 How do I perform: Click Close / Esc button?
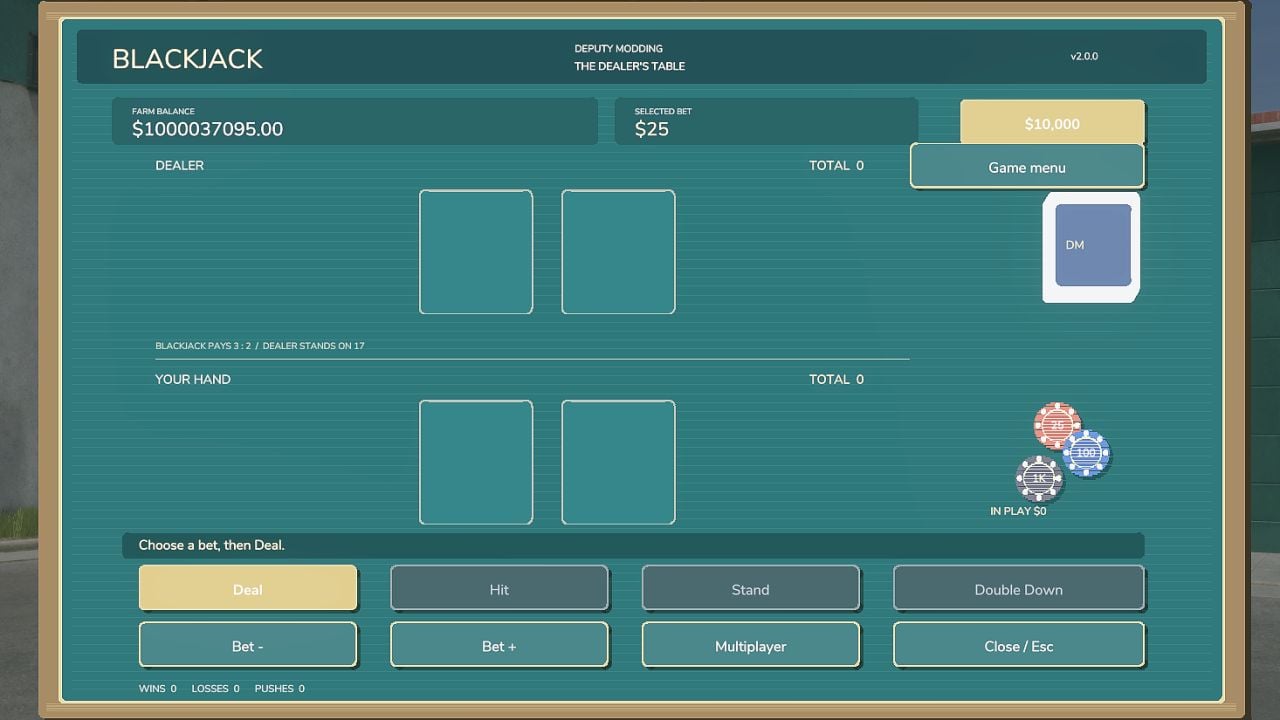(x=1018, y=646)
